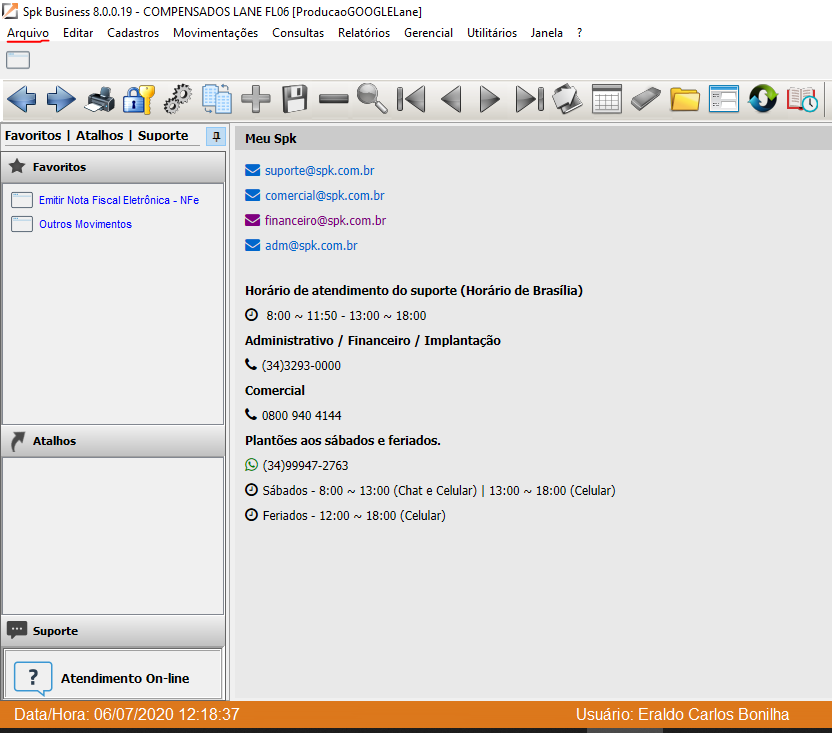Click the phone number 0800 940 4144
The height and width of the screenshot is (733, 832).
pos(301,416)
